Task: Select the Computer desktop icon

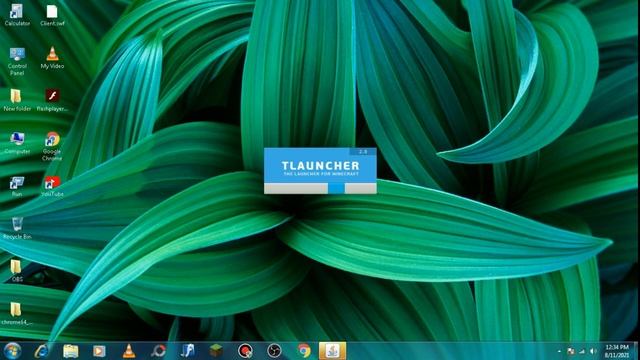Action: (x=17, y=143)
